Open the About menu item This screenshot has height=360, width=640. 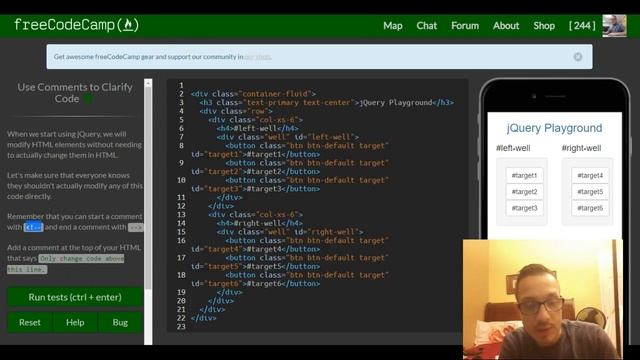[506, 26]
